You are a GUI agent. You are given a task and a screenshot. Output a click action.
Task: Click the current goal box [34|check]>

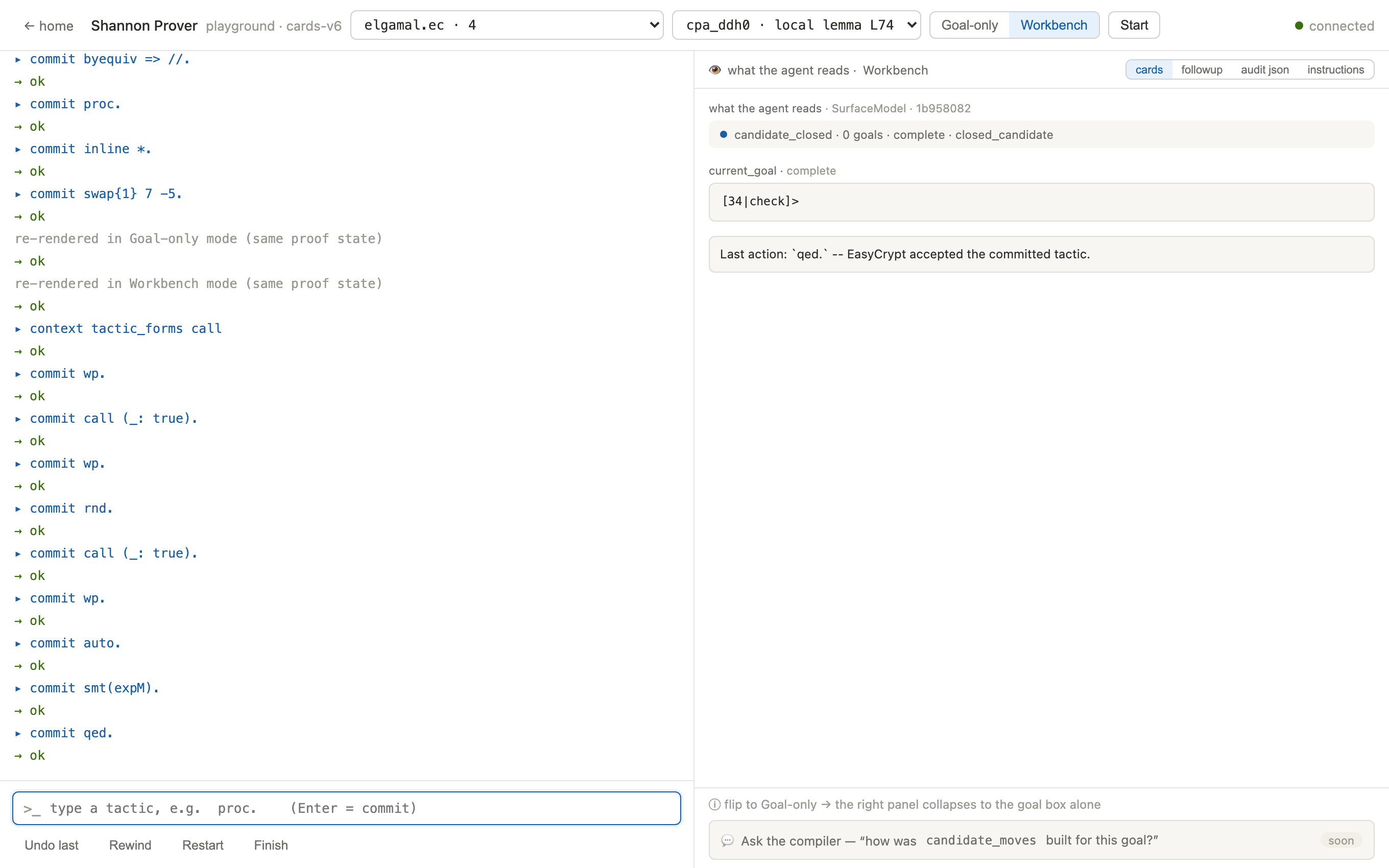(1041, 202)
